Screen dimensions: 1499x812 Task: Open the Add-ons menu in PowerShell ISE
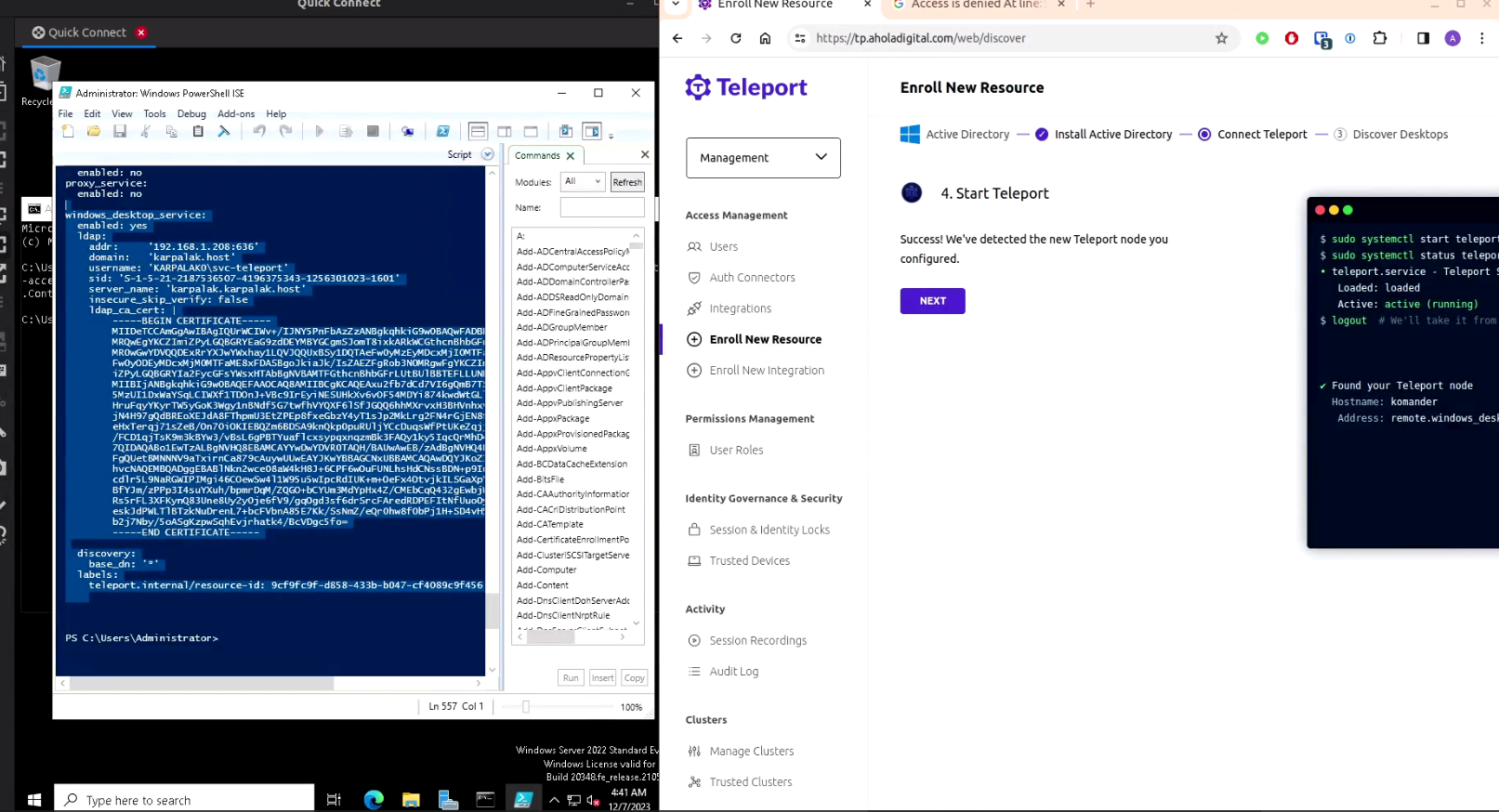click(x=236, y=113)
